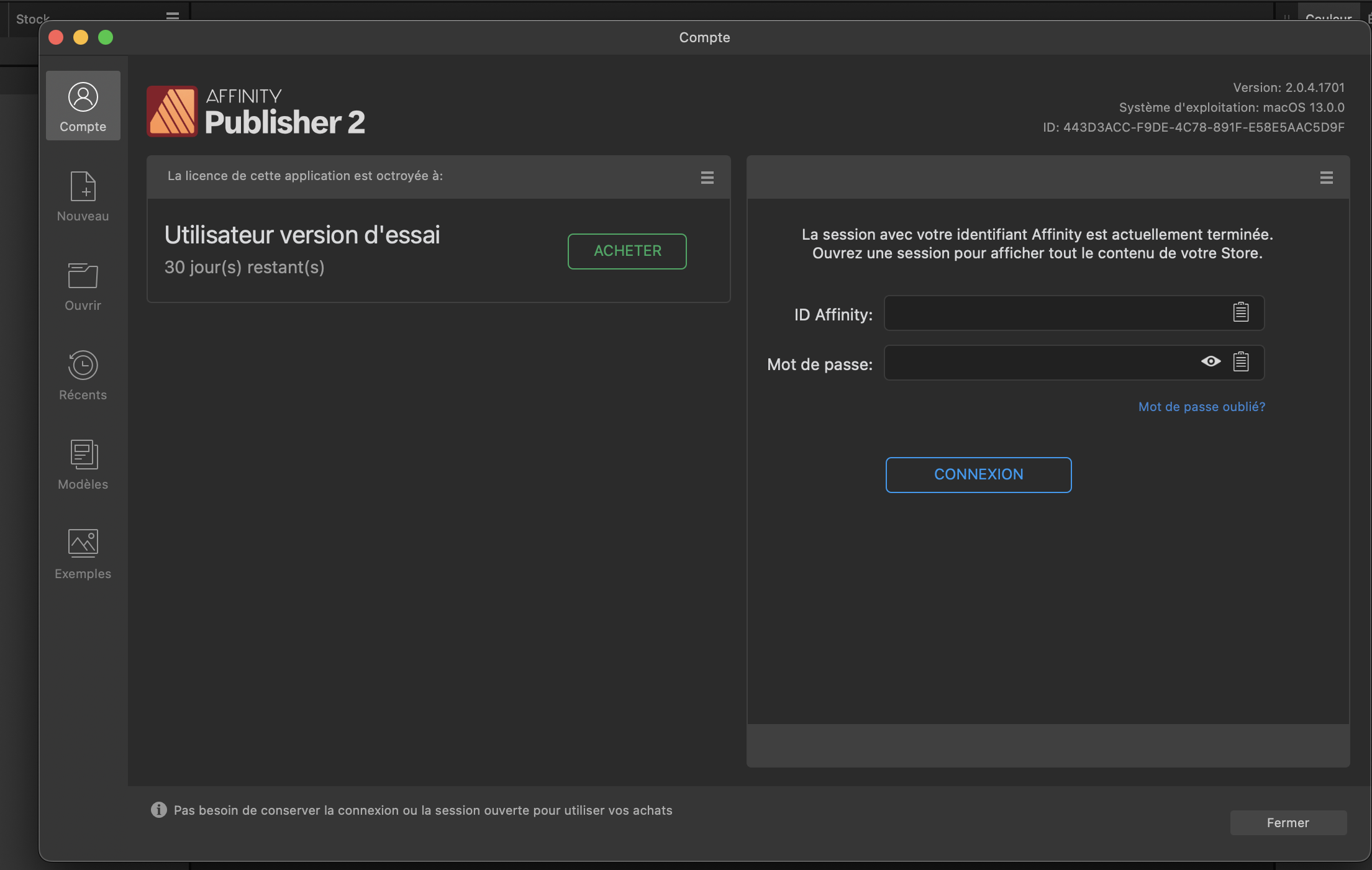Click the hamburger menu icon on license panel
Image resolution: width=1372 pixels, height=870 pixels.
(707, 177)
